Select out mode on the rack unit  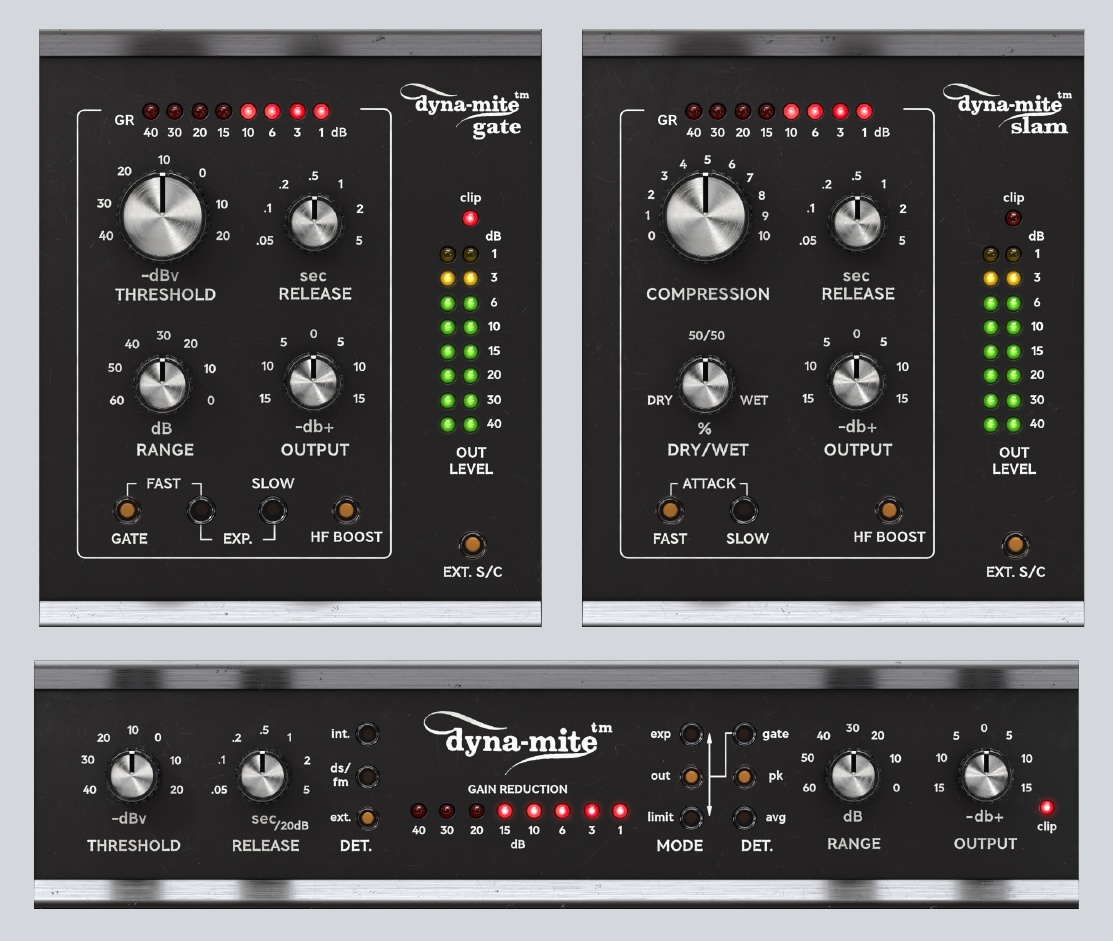691,776
